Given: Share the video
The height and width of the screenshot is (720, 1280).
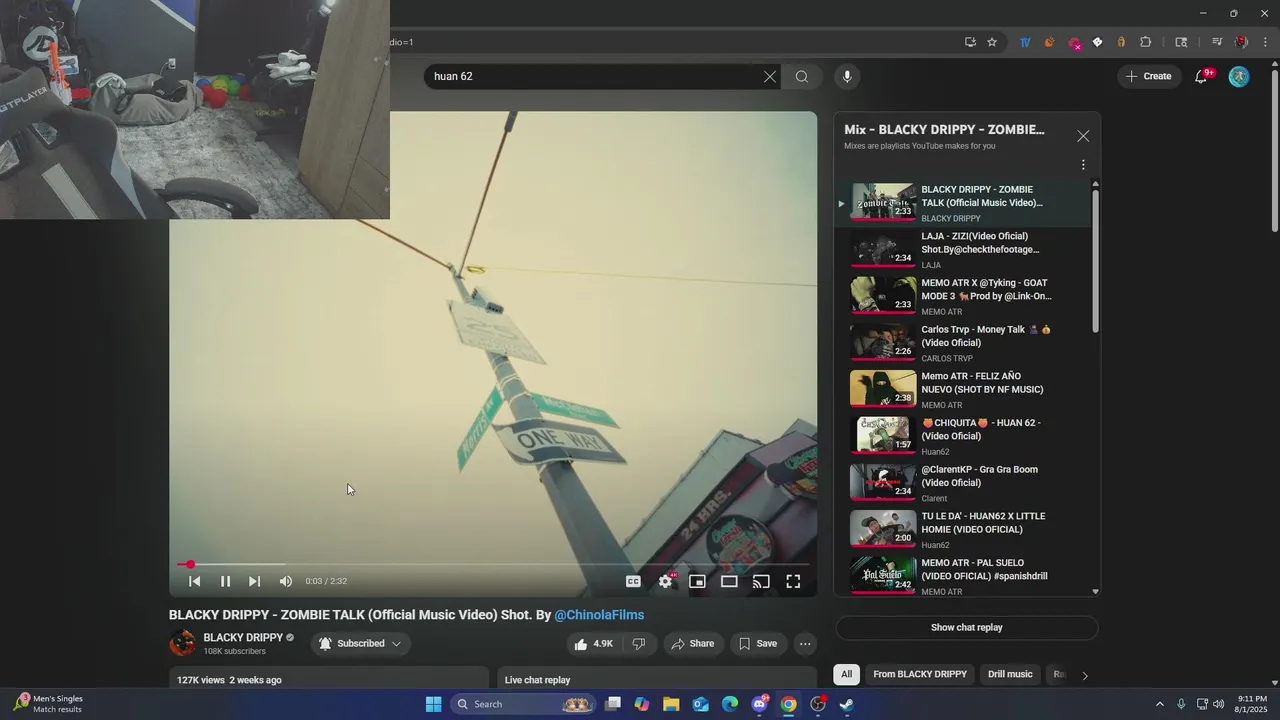Looking at the screenshot, I should coord(693,644).
